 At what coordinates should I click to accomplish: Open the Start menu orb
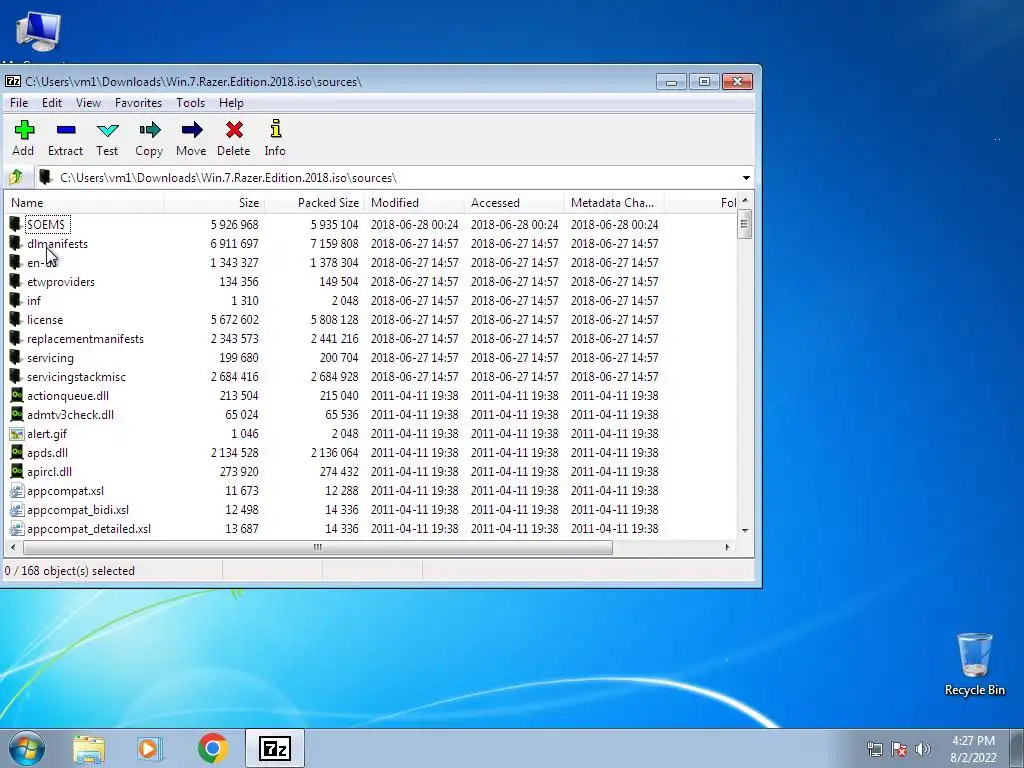point(27,748)
